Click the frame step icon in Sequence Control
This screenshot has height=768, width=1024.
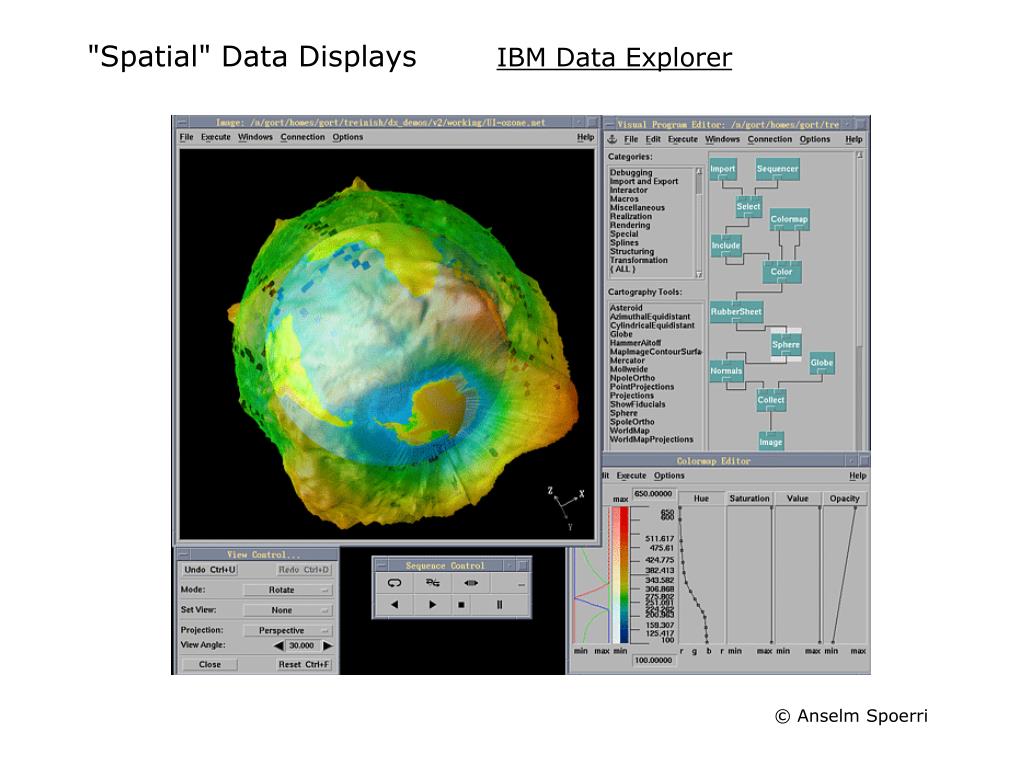coord(471,583)
